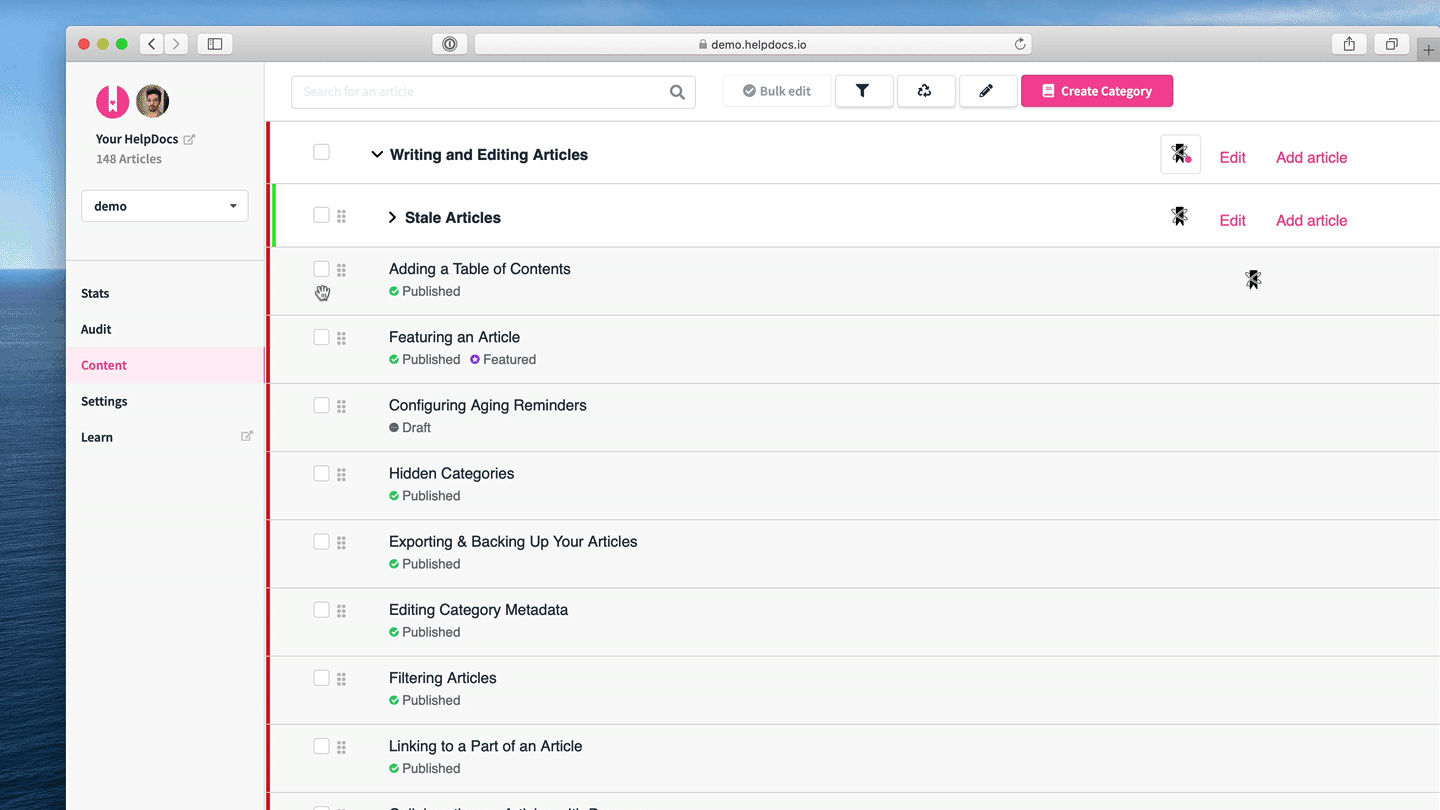
Task: Click drag handle of Featuring an Article
Action: (341, 338)
